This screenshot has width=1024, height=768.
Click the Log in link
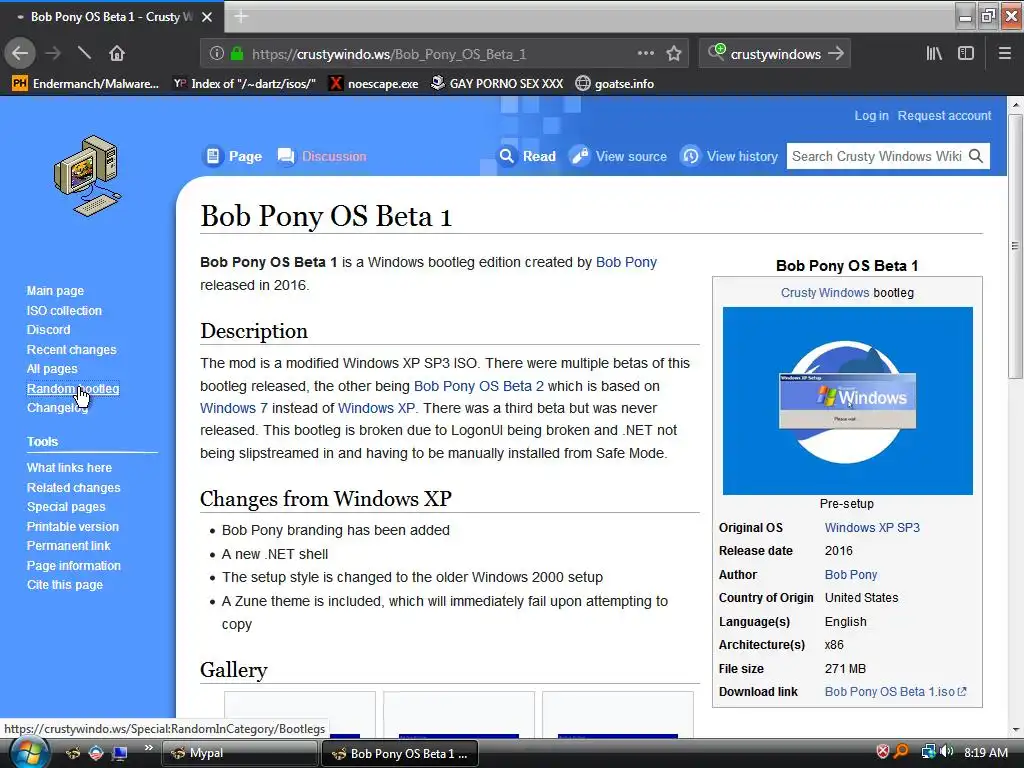[871, 116]
